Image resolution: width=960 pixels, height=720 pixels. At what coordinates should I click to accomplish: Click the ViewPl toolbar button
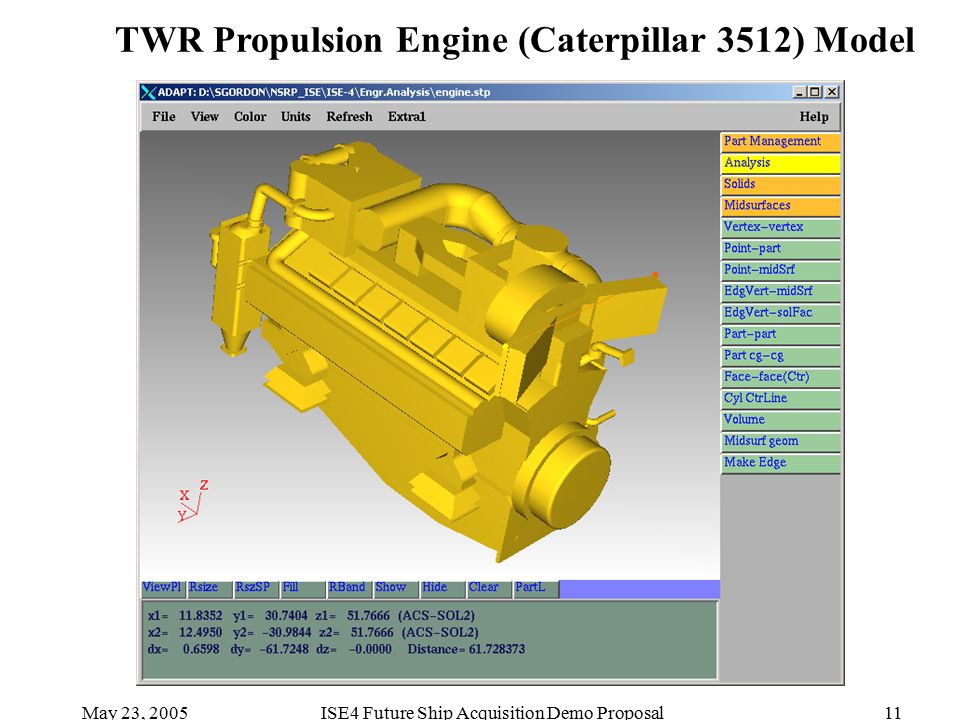163,588
